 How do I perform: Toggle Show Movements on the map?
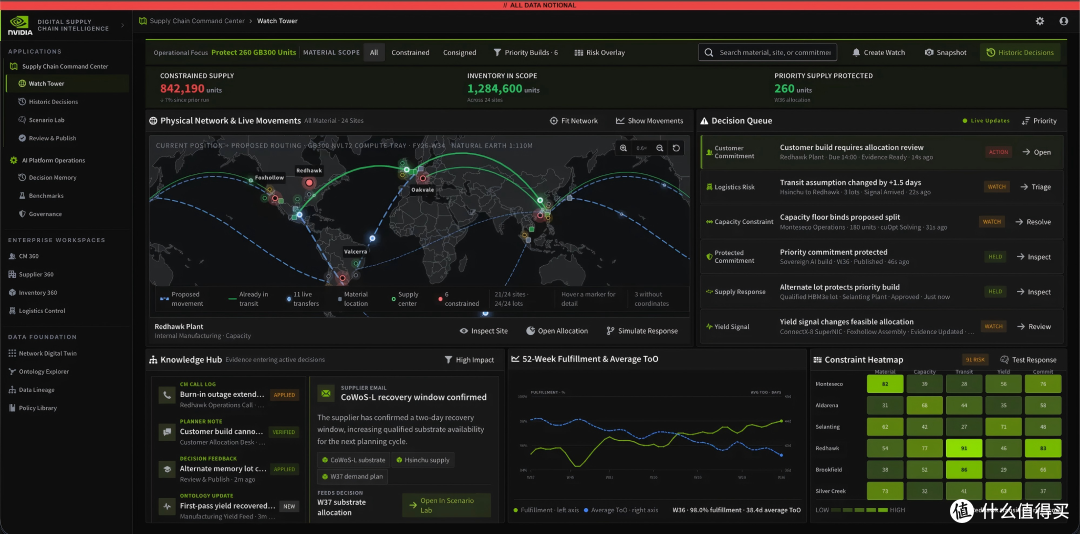click(650, 121)
